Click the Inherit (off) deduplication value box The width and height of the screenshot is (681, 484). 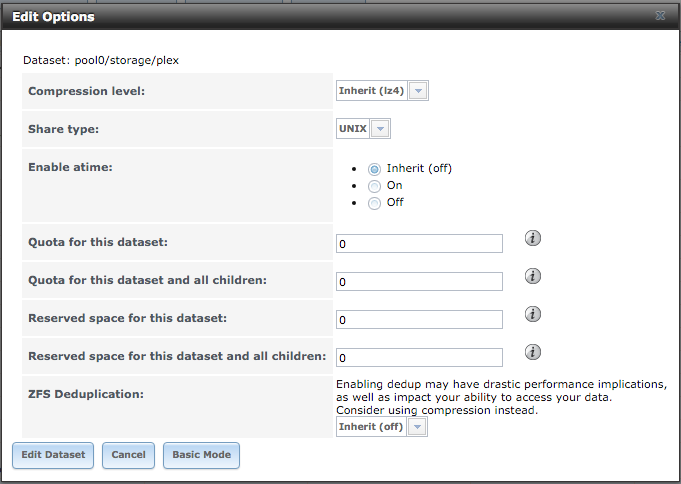point(371,427)
